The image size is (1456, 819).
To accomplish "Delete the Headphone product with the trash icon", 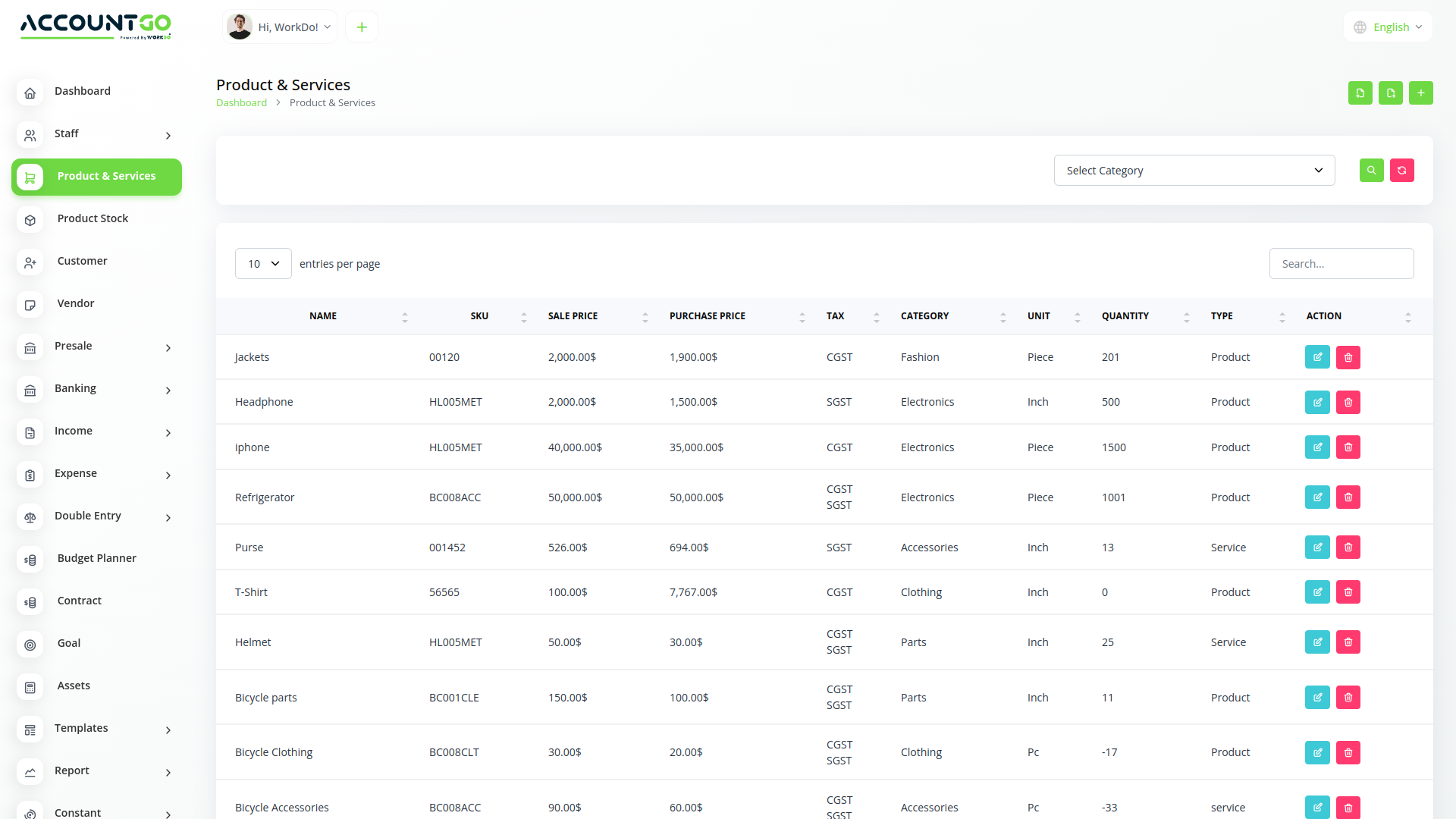I will point(1348,402).
